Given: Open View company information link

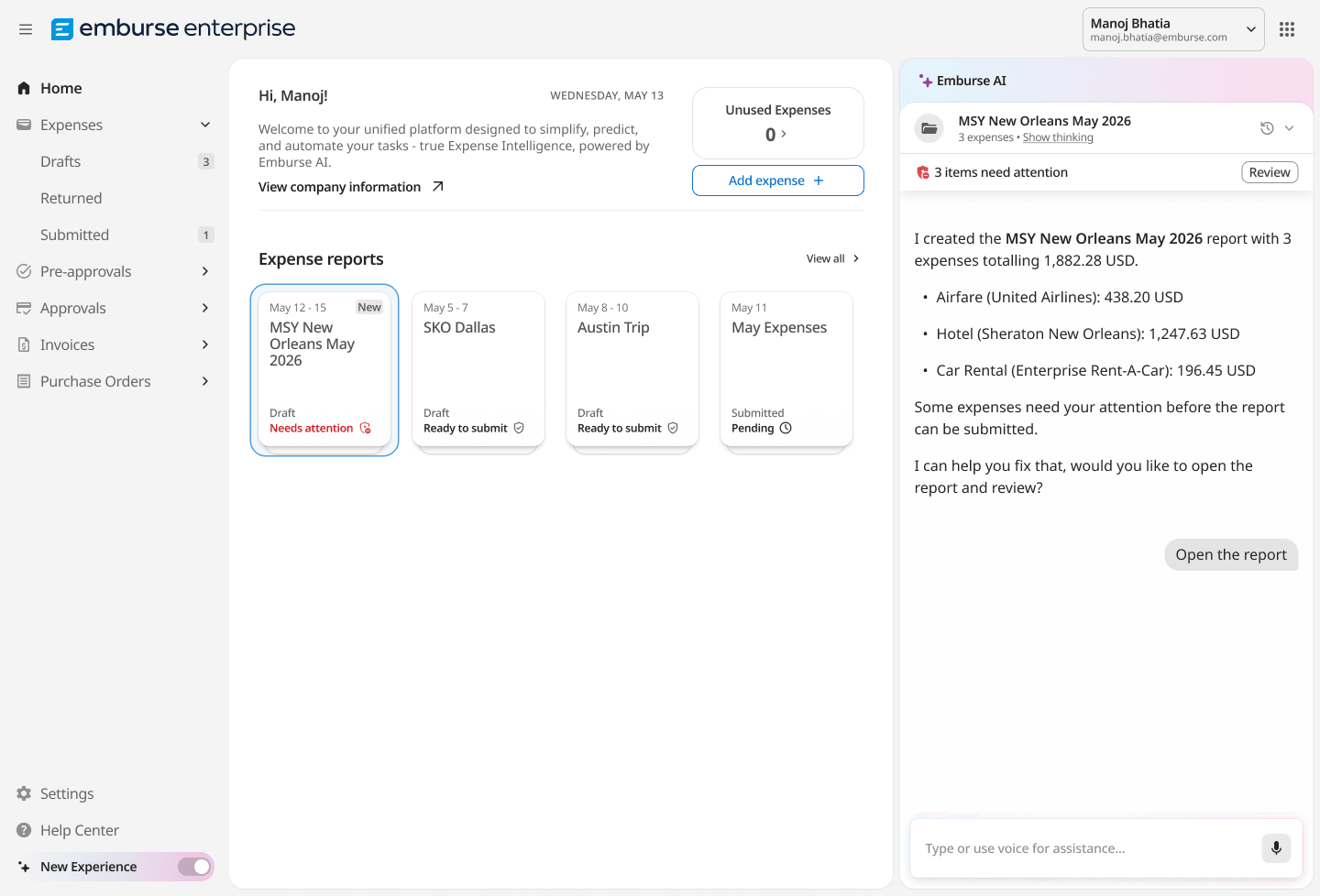Looking at the screenshot, I should pyautogui.click(x=339, y=187).
